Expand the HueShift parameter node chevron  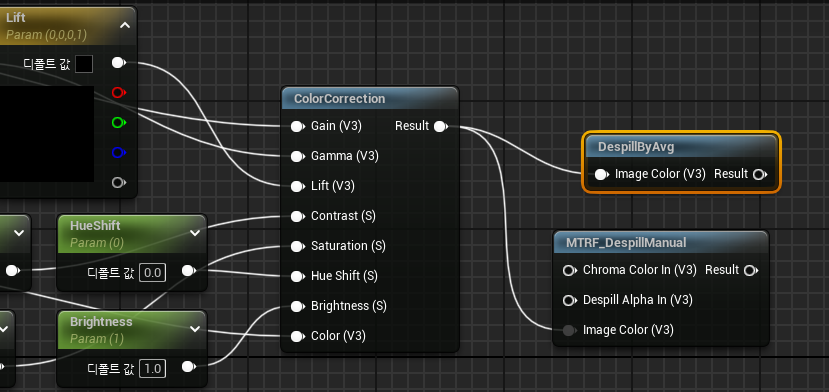pos(195,233)
